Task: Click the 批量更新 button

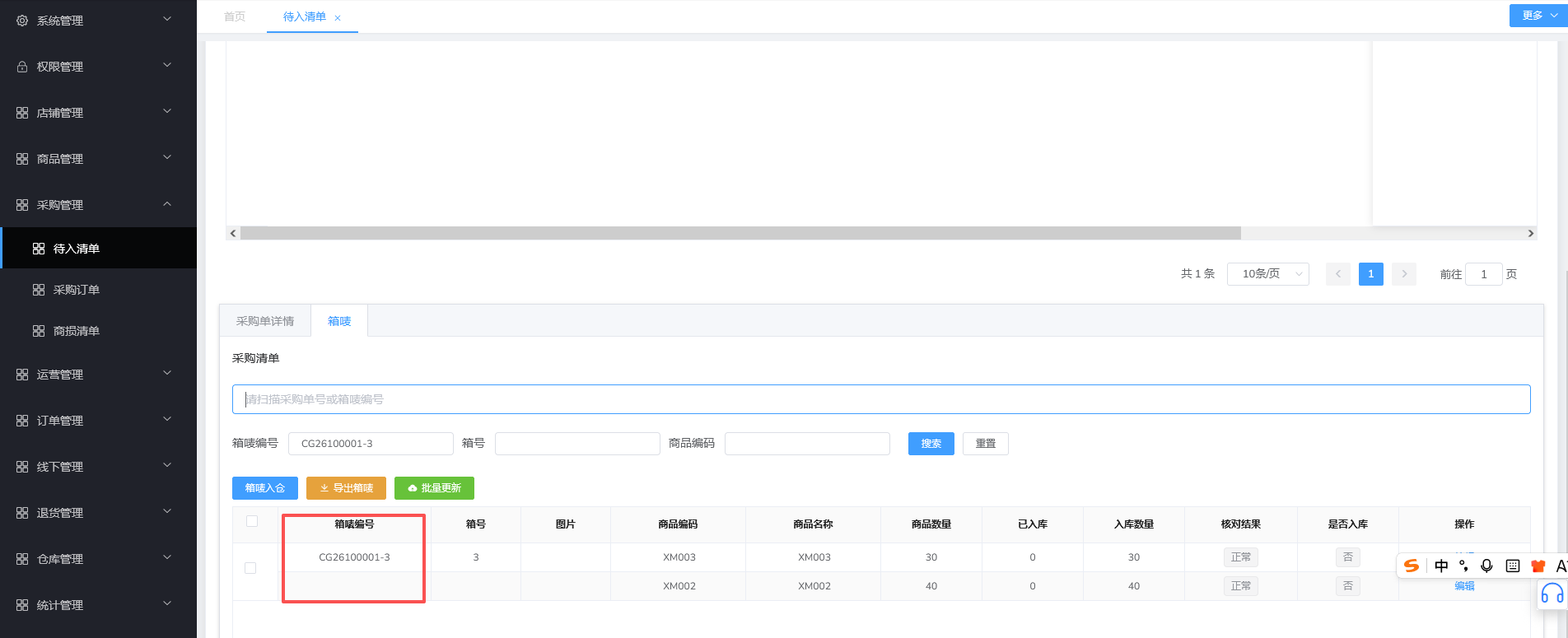Action: [x=434, y=488]
